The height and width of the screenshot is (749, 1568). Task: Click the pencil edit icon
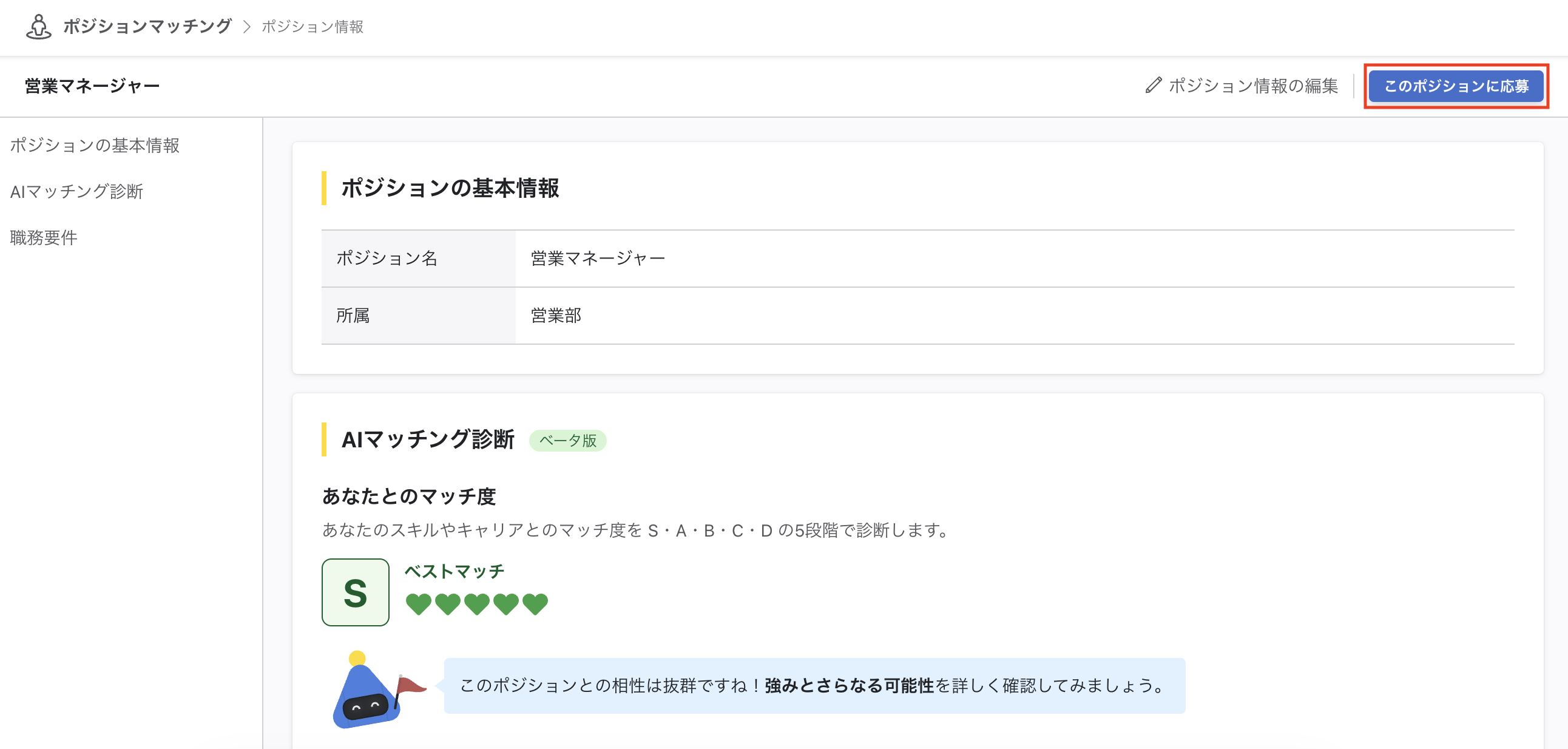pyautogui.click(x=1153, y=85)
